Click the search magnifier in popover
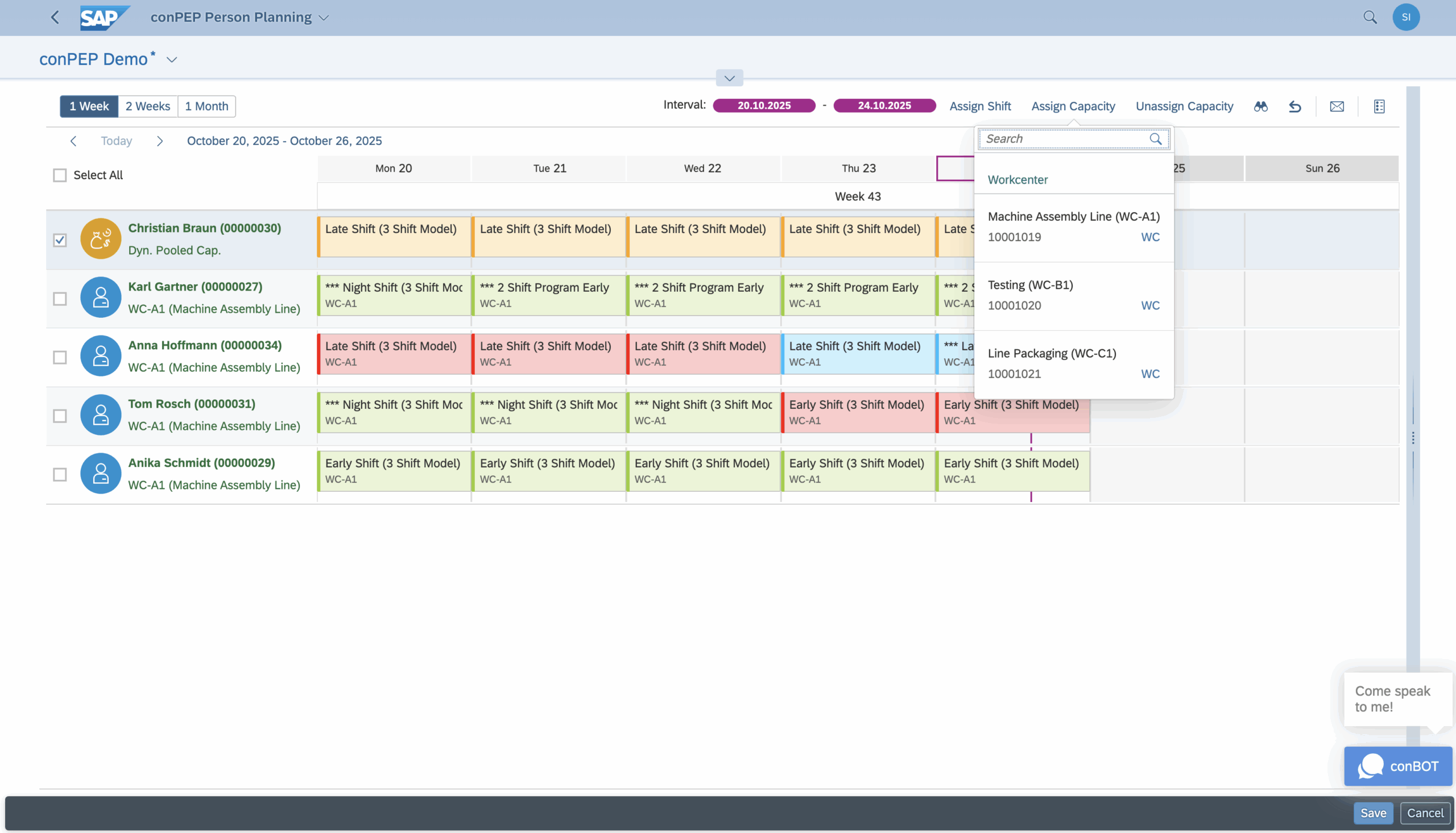1456x833 pixels. (1155, 139)
